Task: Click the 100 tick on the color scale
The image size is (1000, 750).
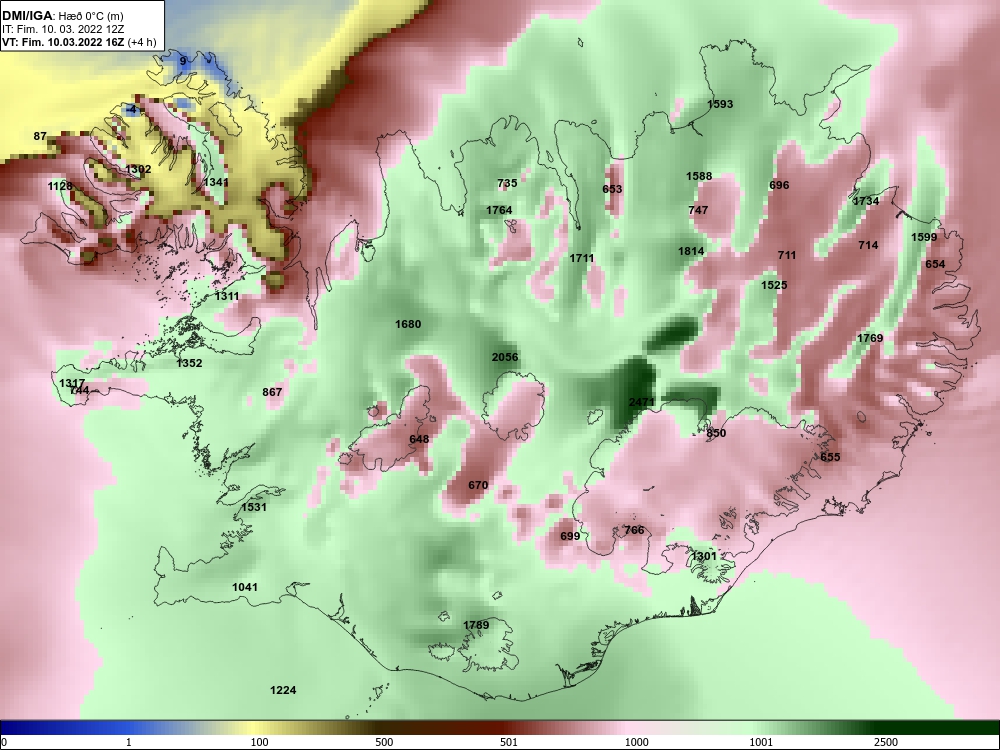Action: pyautogui.click(x=259, y=742)
